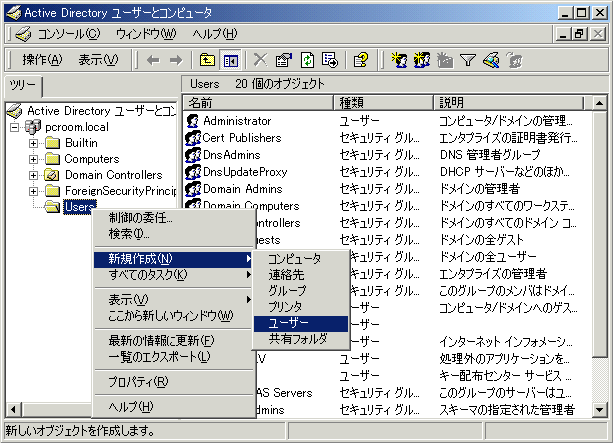
Task: Select 共有フォルダ in the new submenu
Action: tap(301, 339)
